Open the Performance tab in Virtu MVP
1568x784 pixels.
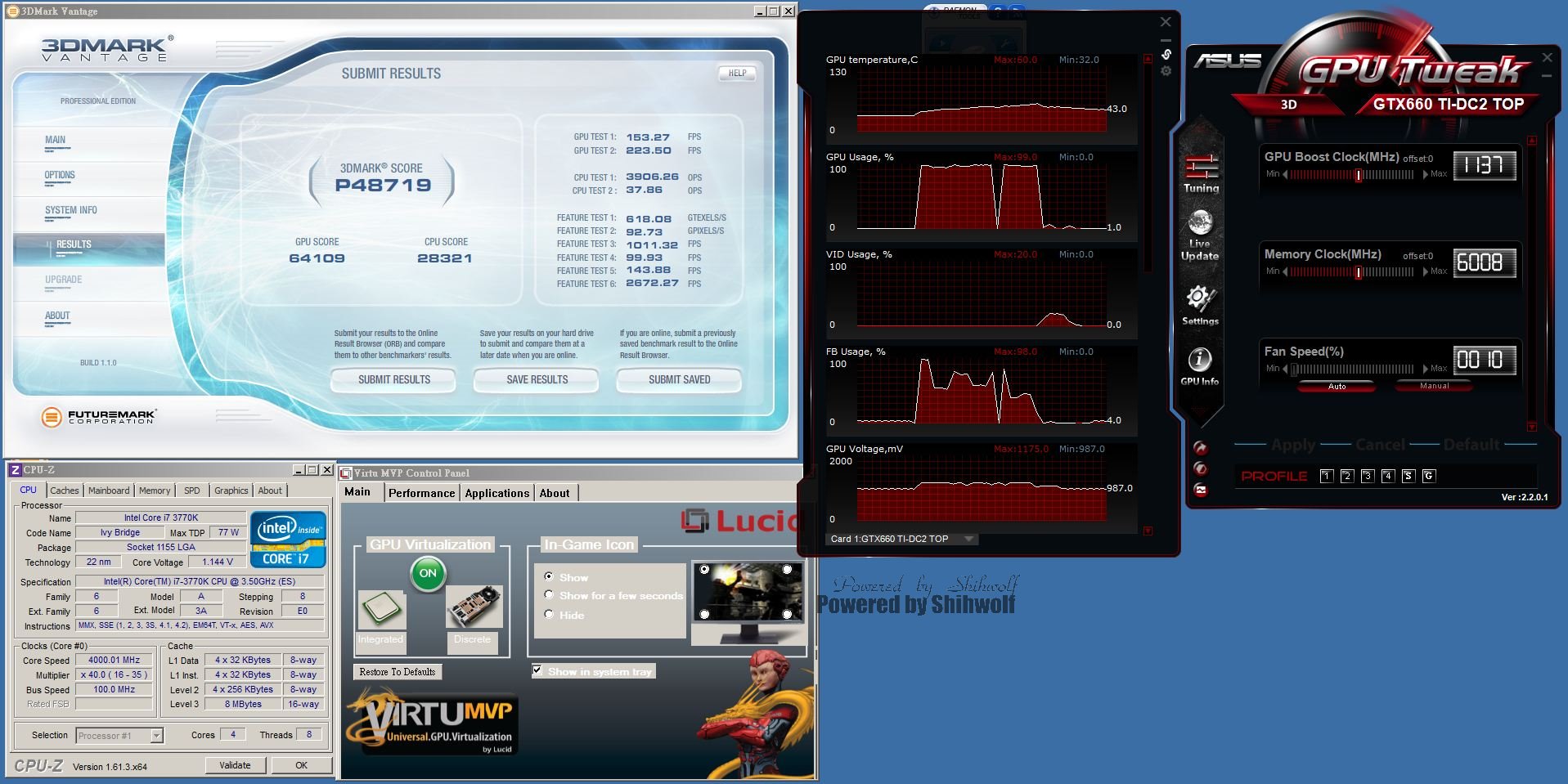421,493
